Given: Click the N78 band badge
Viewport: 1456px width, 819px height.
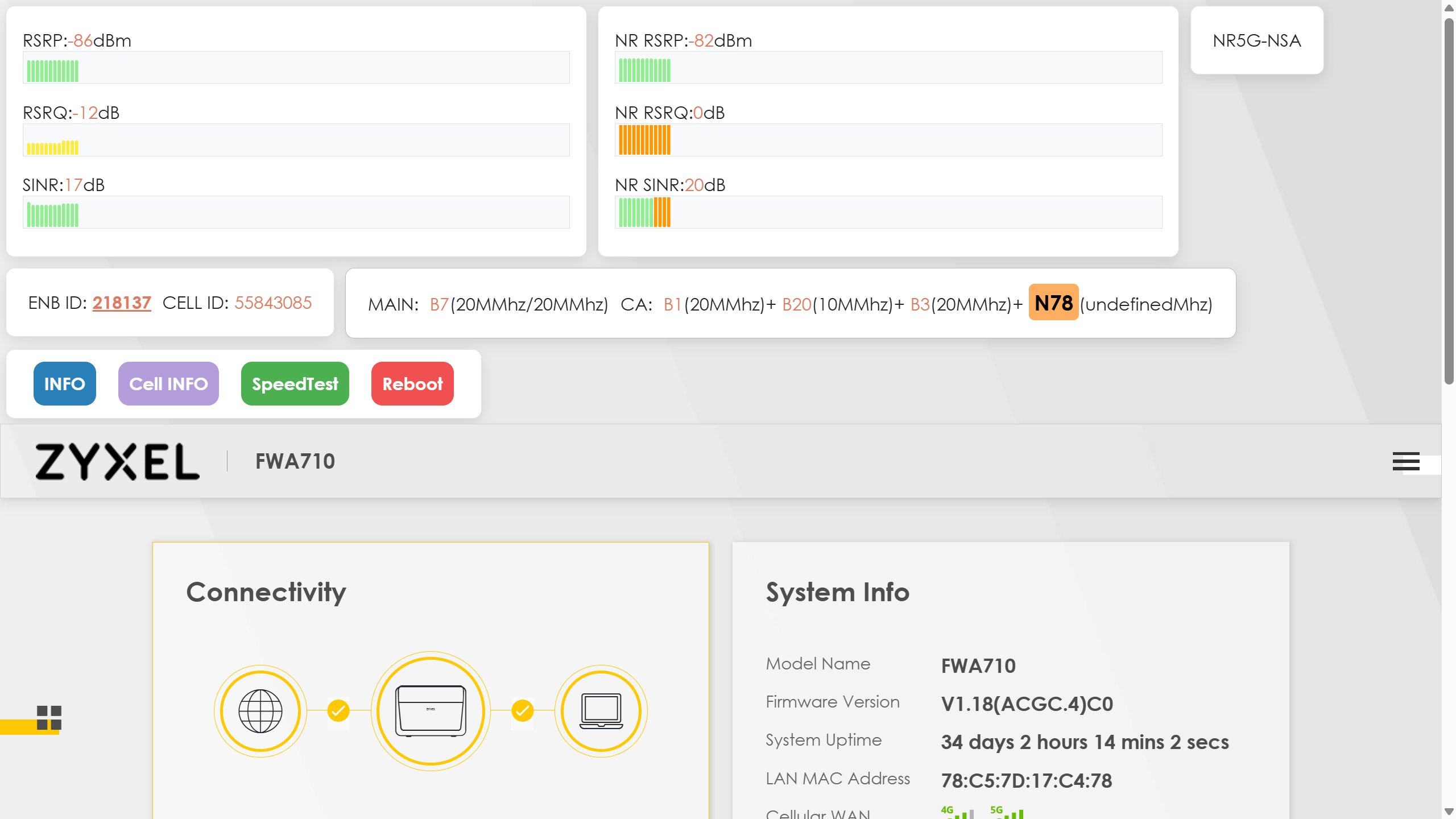Looking at the screenshot, I should pyautogui.click(x=1053, y=303).
